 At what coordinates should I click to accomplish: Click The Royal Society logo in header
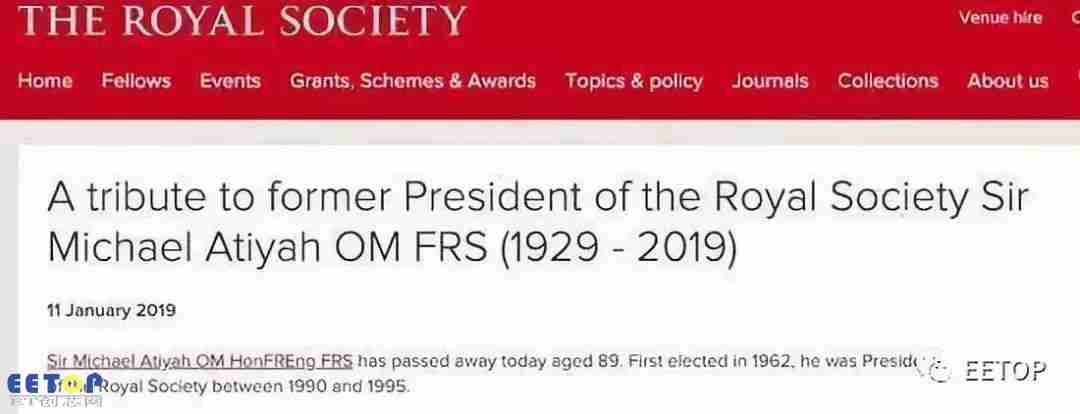(x=243, y=20)
